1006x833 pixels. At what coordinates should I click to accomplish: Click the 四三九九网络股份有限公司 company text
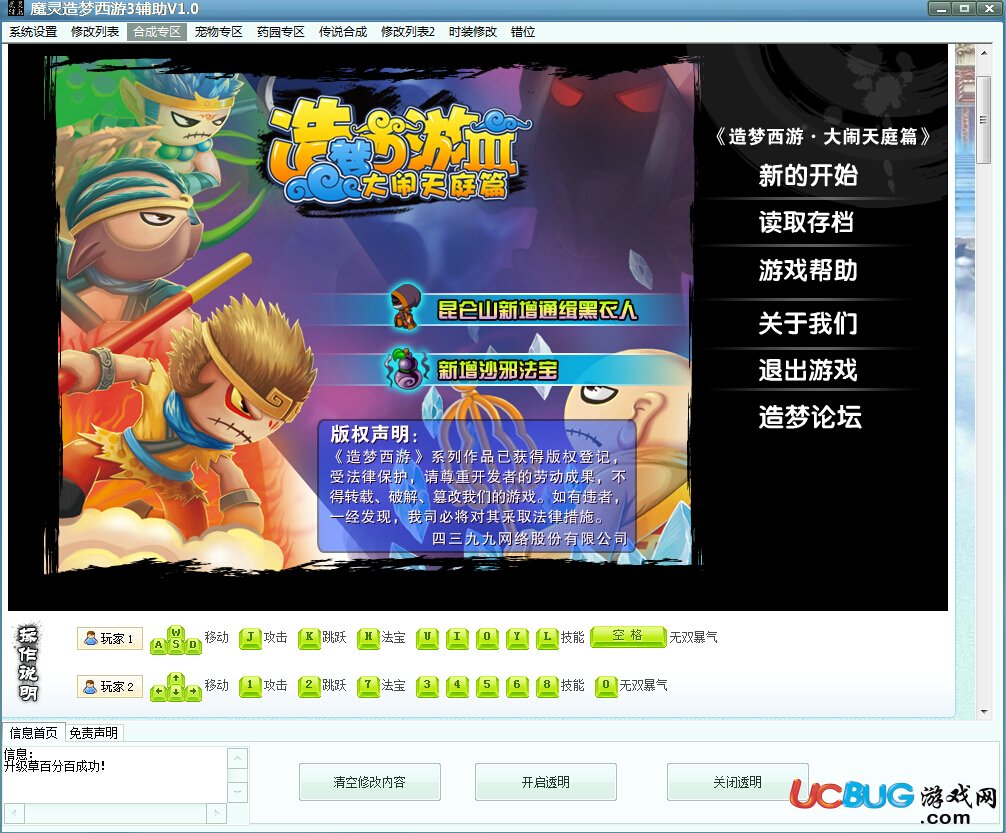click(x=530, y=538)
